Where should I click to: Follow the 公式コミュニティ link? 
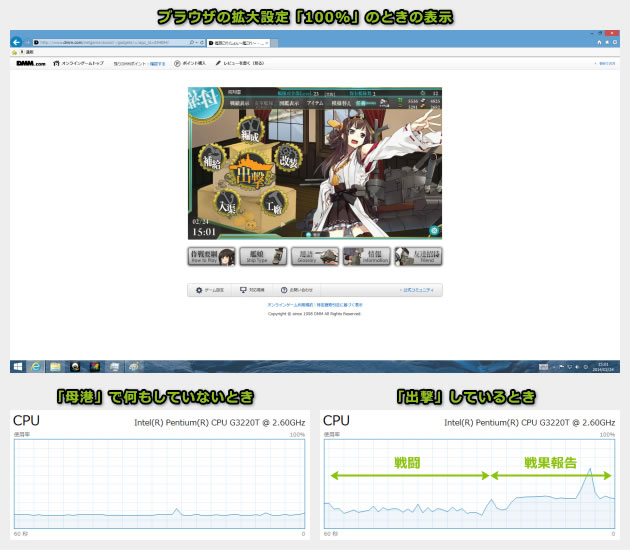pos(417,290)
